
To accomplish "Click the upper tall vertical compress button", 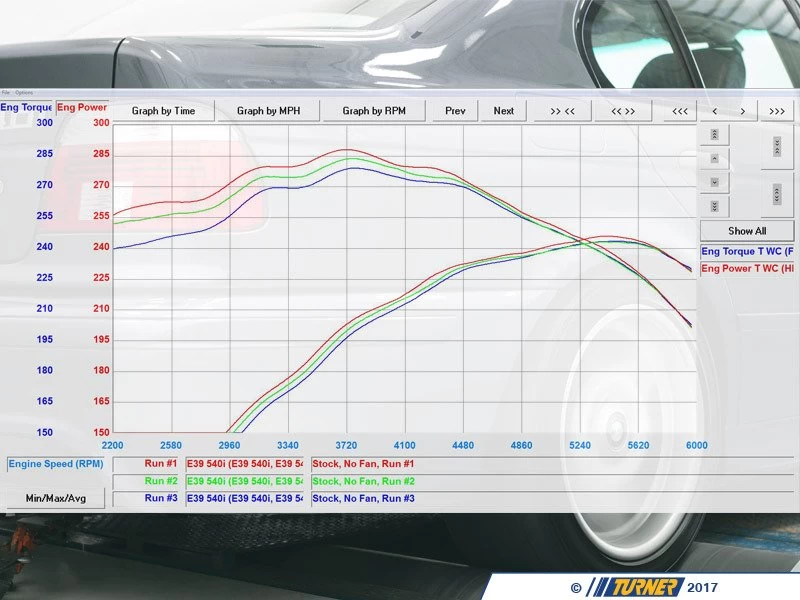I will pyautogui.click(x=777, y=147).
